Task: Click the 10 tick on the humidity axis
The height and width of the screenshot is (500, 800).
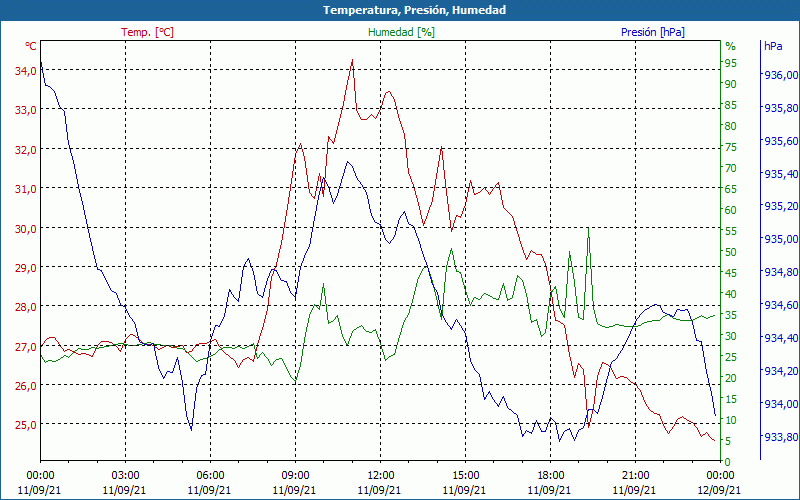Action: pyautogui.click(x=731, y=420)
